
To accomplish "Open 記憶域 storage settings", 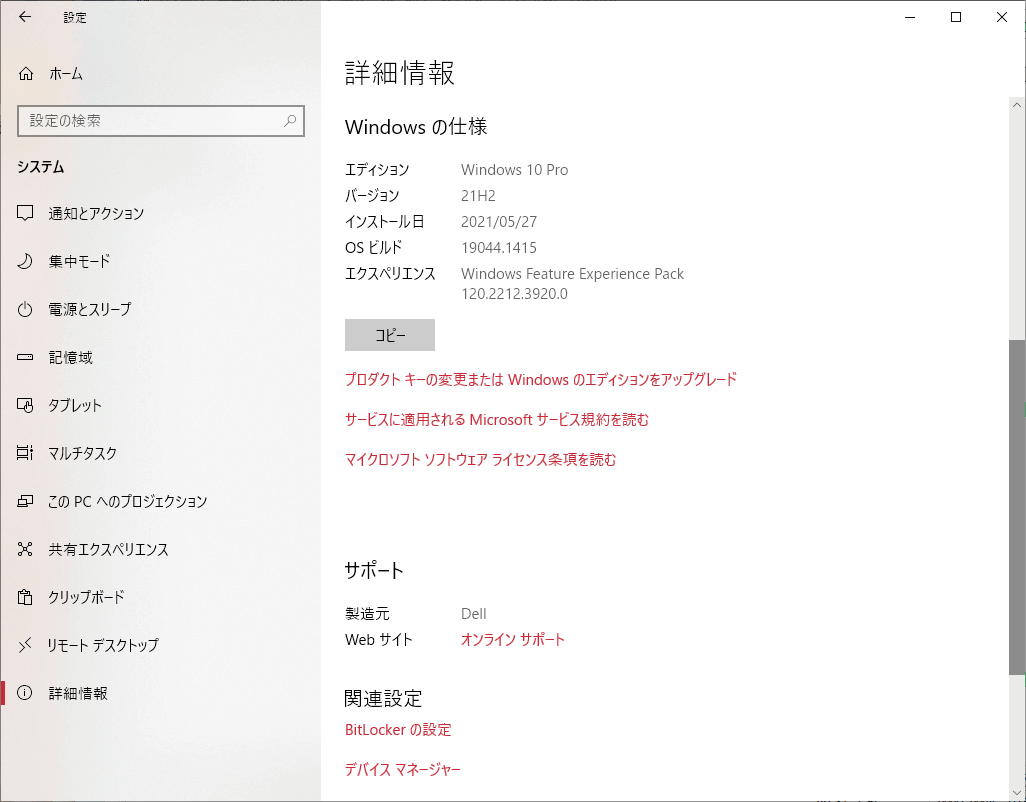I will pos(160,357).
